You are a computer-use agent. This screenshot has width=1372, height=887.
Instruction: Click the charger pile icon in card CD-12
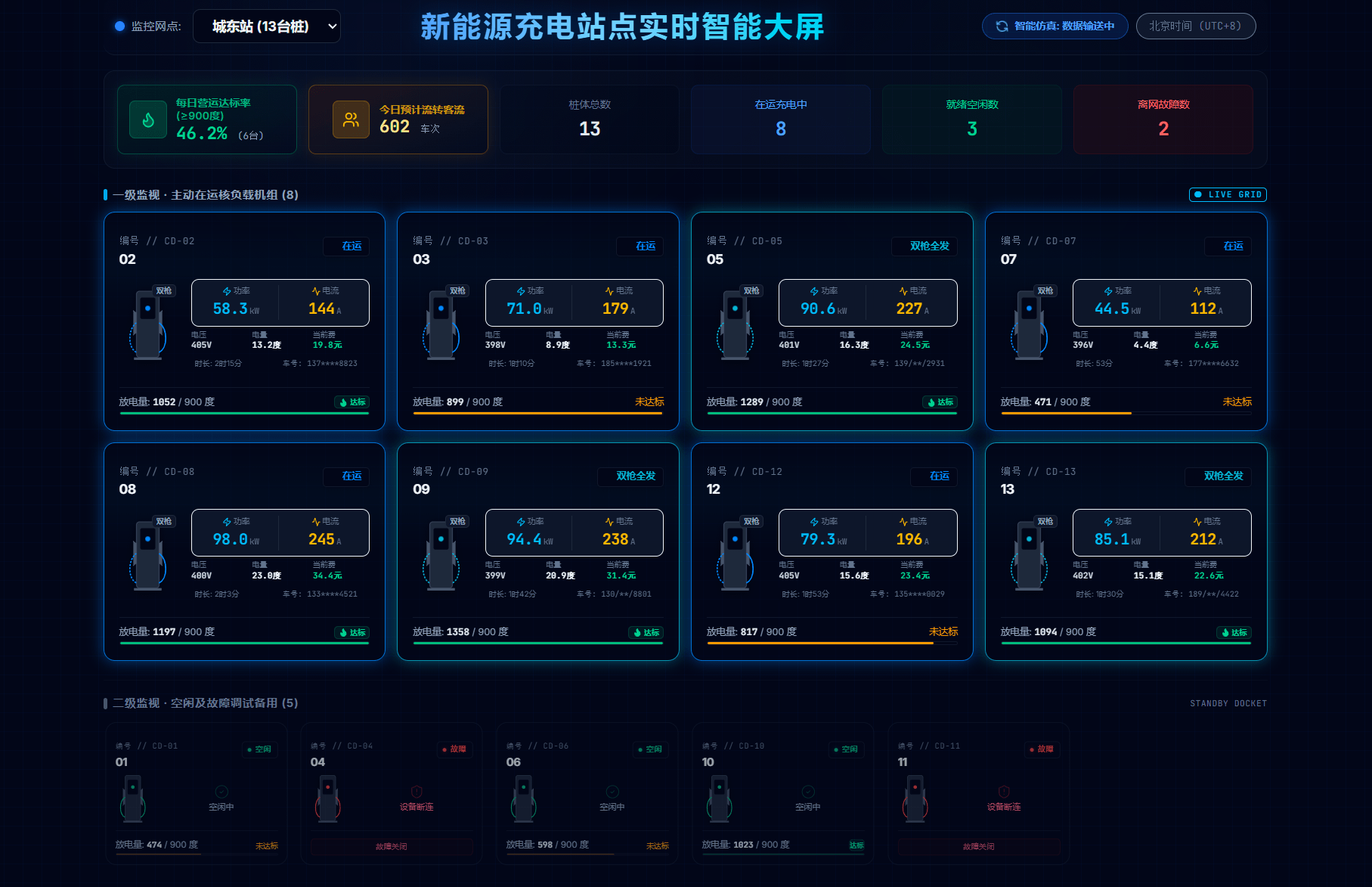pos(736,556)
